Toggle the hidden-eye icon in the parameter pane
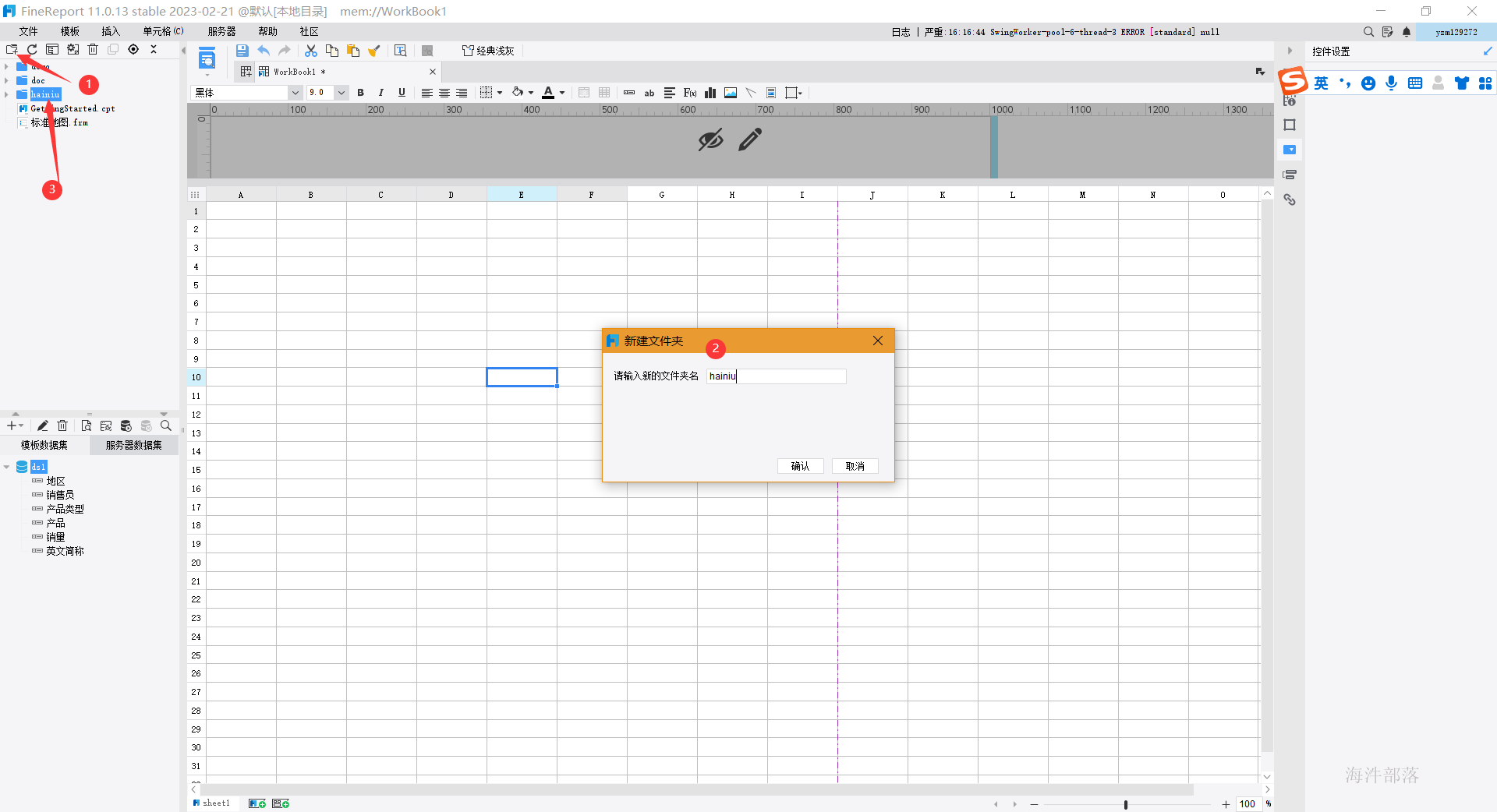This screenshot has height=812, width=1497. (x=710, y=140)
